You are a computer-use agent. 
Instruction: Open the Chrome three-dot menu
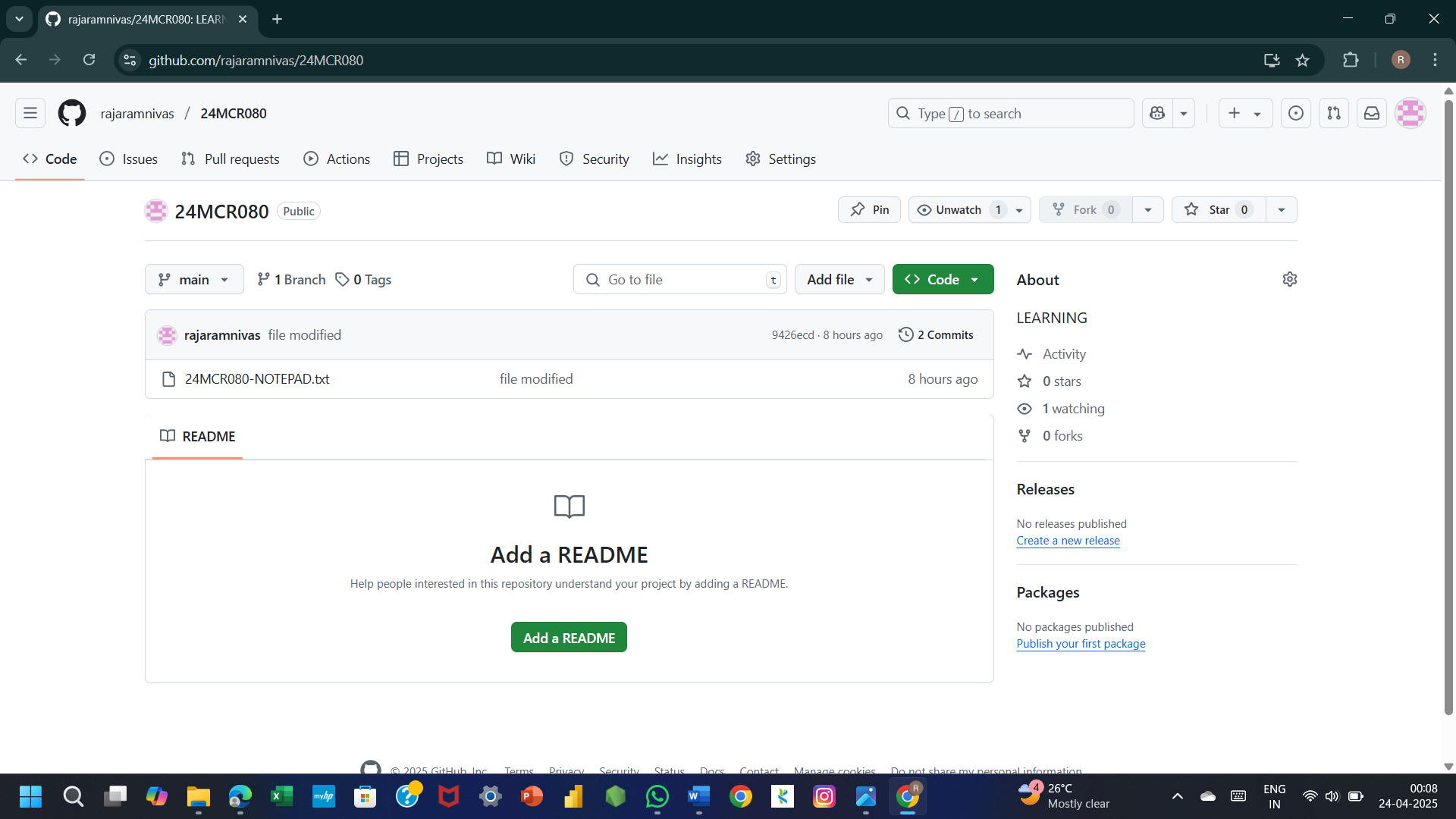pos(1435,60)
